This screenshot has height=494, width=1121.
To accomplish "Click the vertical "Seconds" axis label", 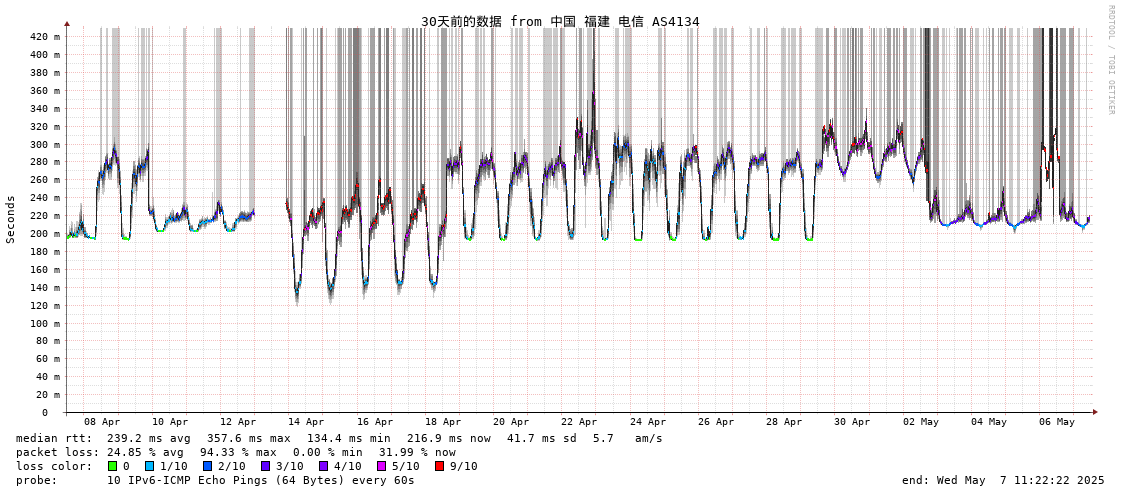I will tap(11, 219).
